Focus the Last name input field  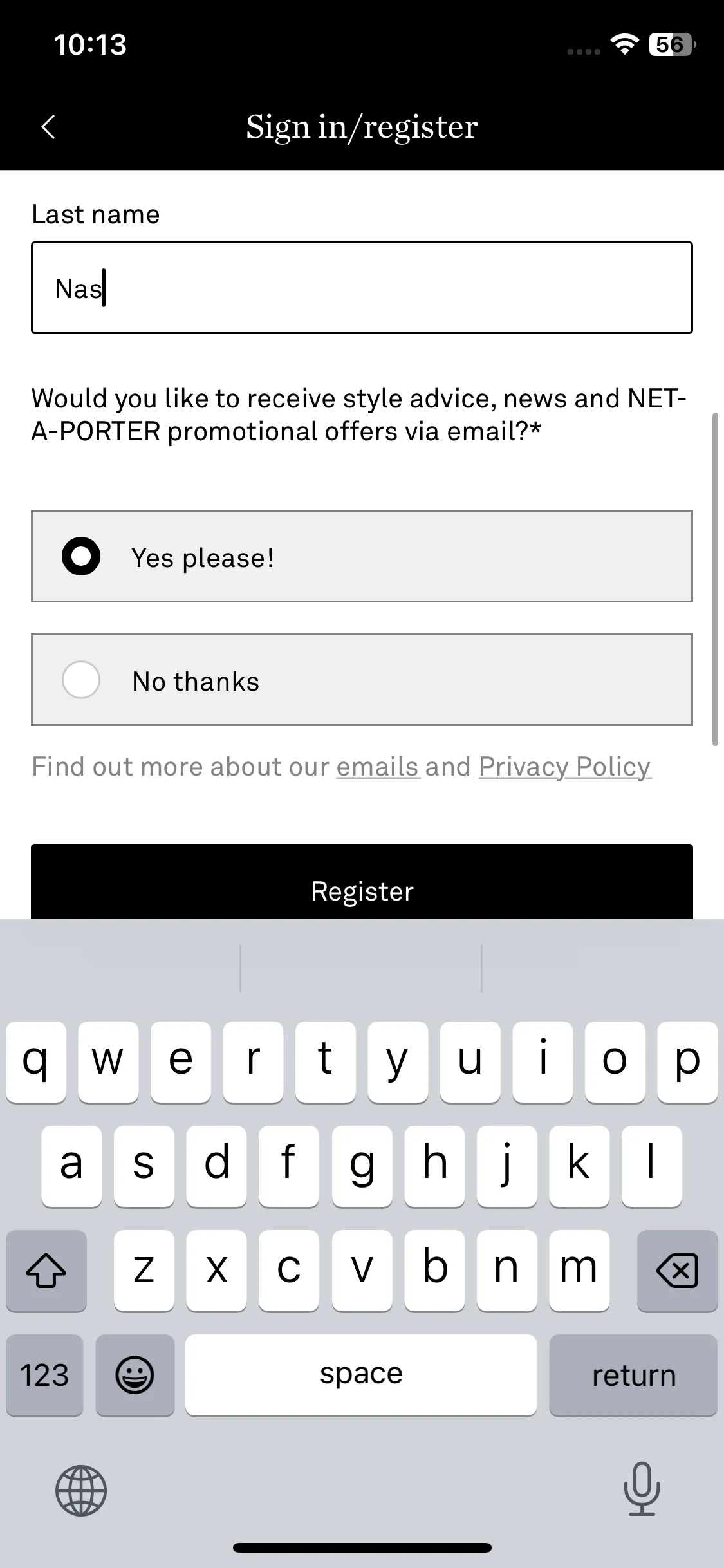point(362,288)
